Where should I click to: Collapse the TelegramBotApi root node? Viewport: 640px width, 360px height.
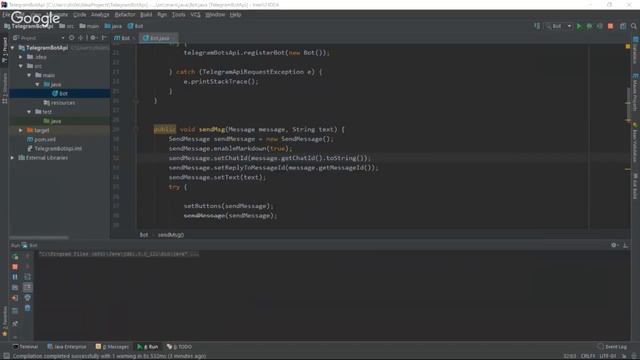point(13,48)
